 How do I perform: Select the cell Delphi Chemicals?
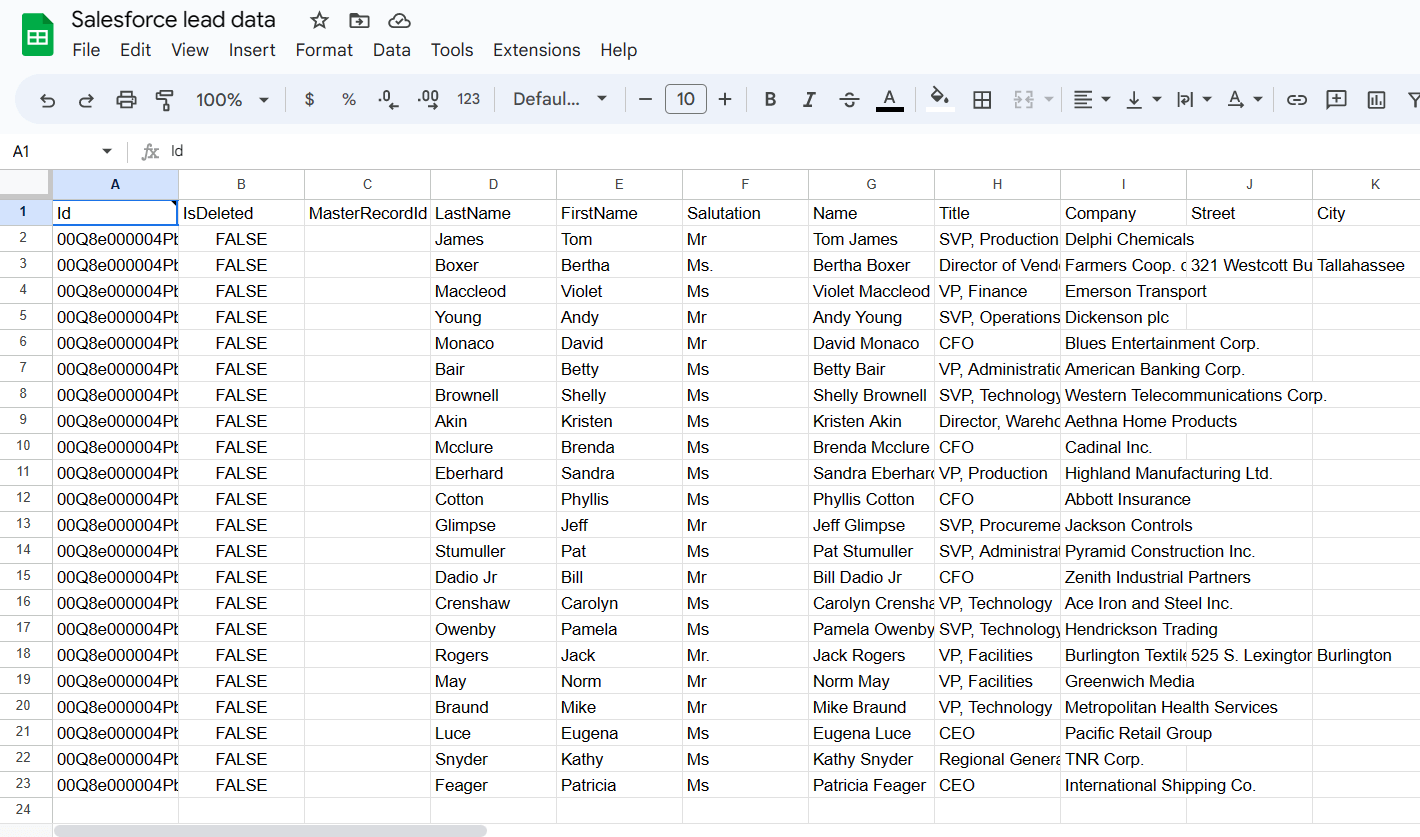tap(1123, 239)
